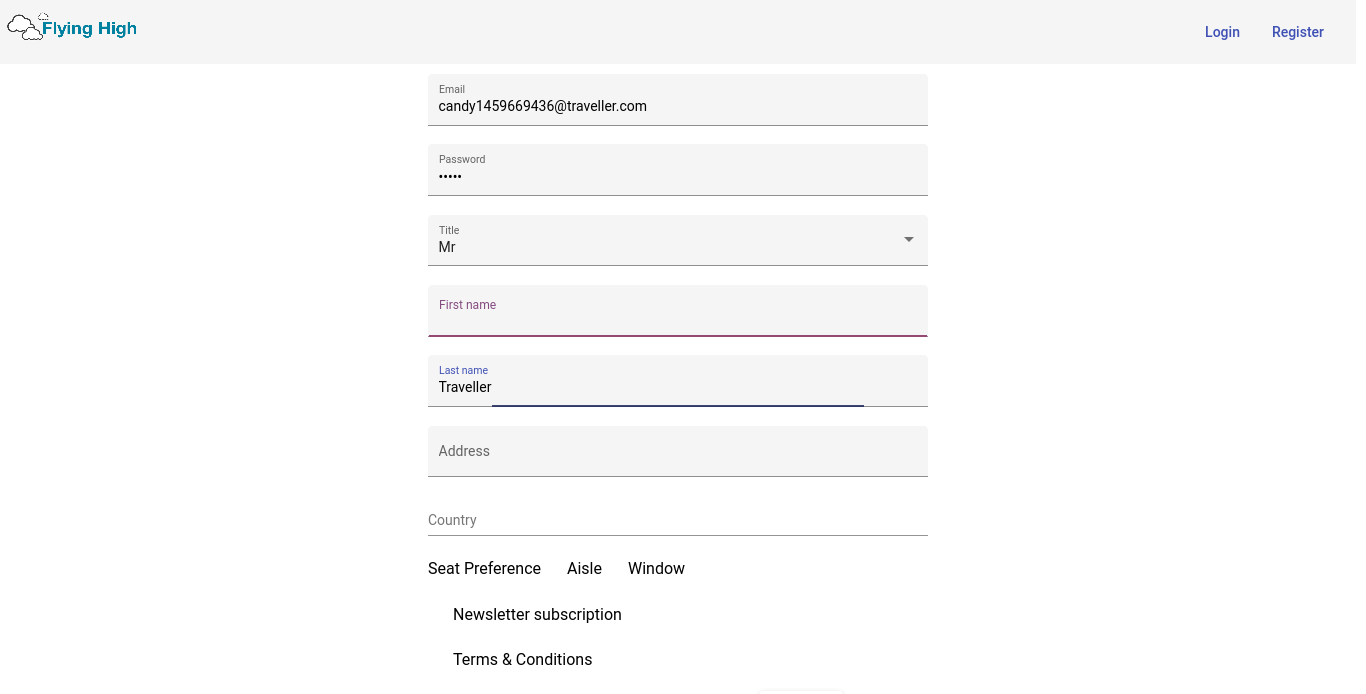This screenshot has height=694, width=1366.
Task: Select the Password input field
Action: pyautogui.click(x=678, y=170)
